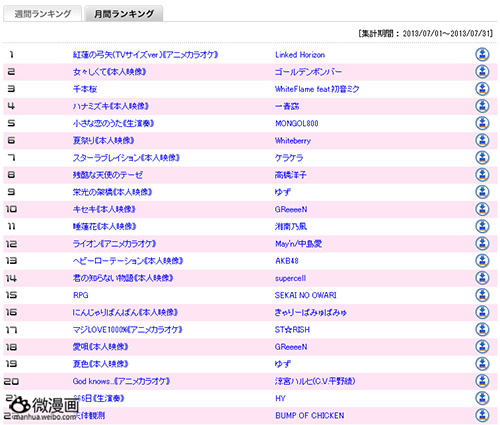This screenshot has width=500, height=425.
Task: Click artist link AKB48
Action: pyautogui.click(x=287, y=261)
